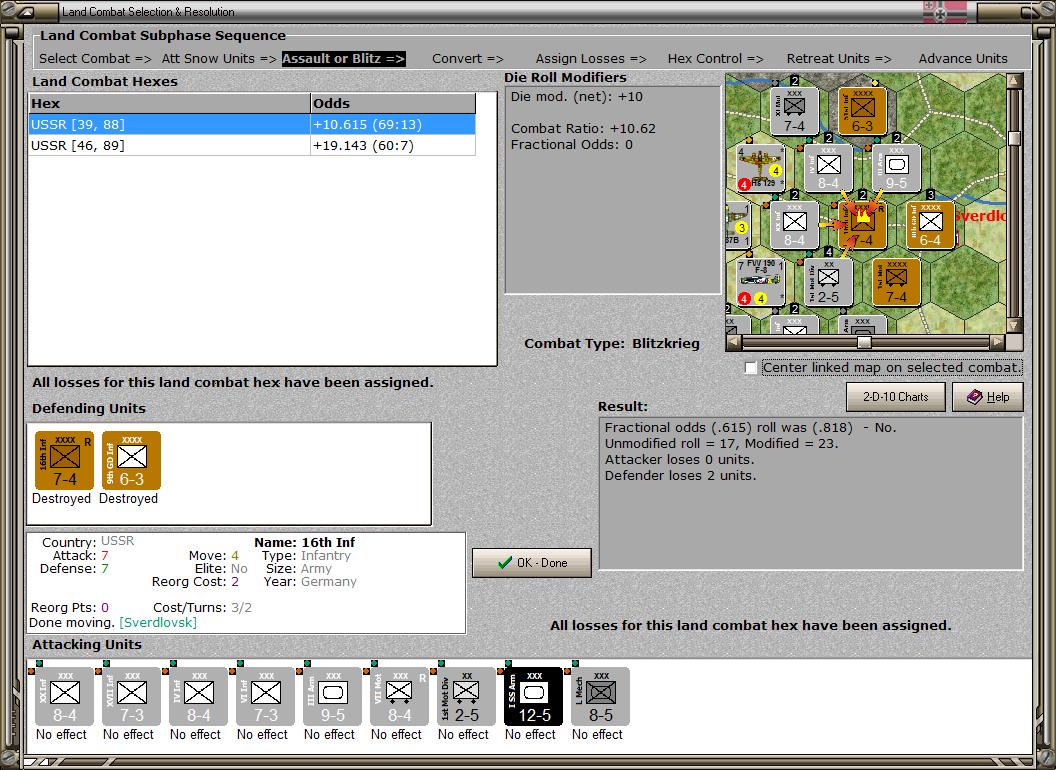Click minimap scroll up arrow
1056x770 pixels.
(x=1014, y=81)
